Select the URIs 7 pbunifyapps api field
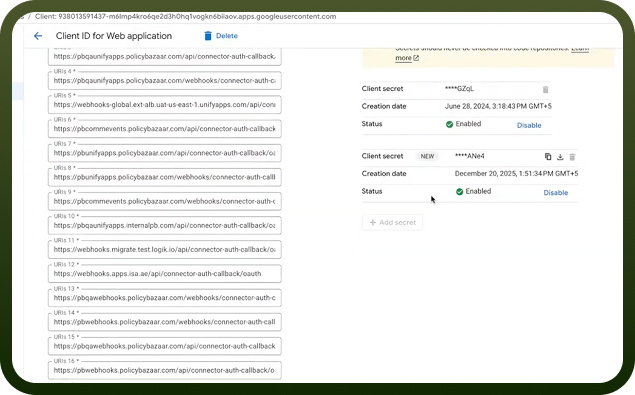The width and height of the screenshot is (635, 395). [x=164, y=153]
